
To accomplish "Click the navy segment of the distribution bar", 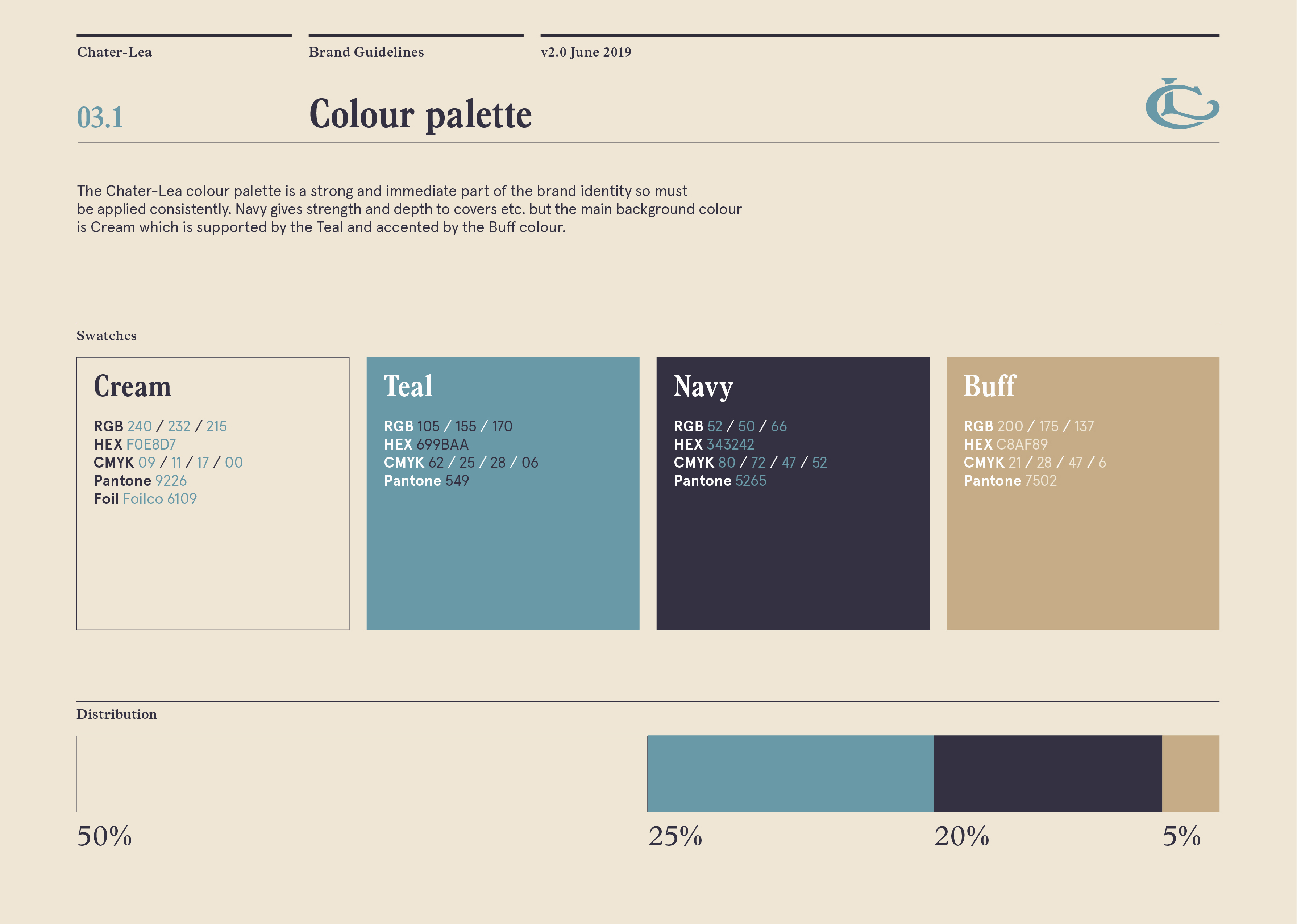I will (1047, 774).
